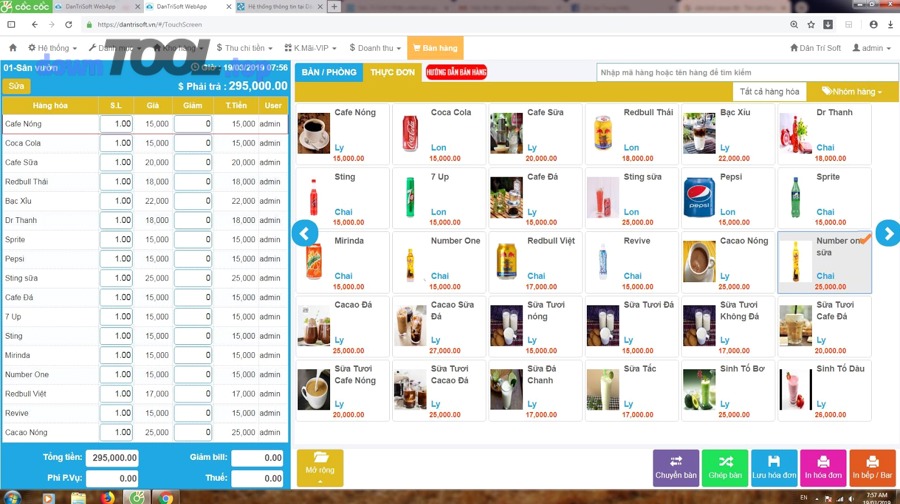Switch to THỰC ĐƠN tab
The image size is (900, 504).
(x=392, y=72)
